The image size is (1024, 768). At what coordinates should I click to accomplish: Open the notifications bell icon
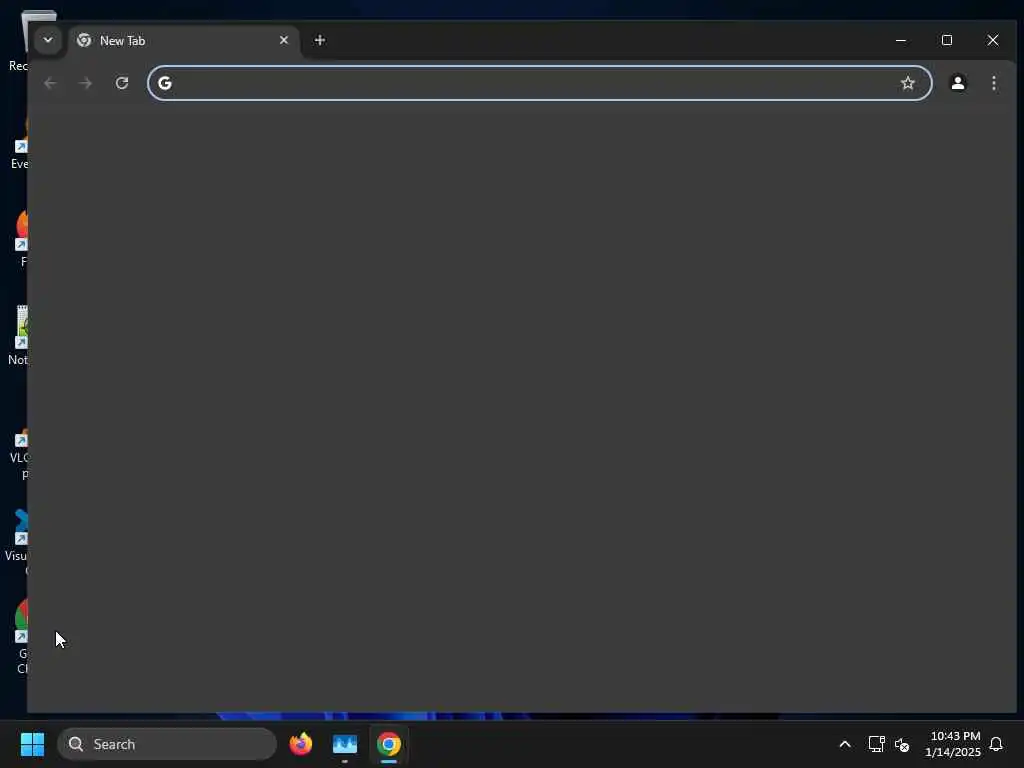996,744
